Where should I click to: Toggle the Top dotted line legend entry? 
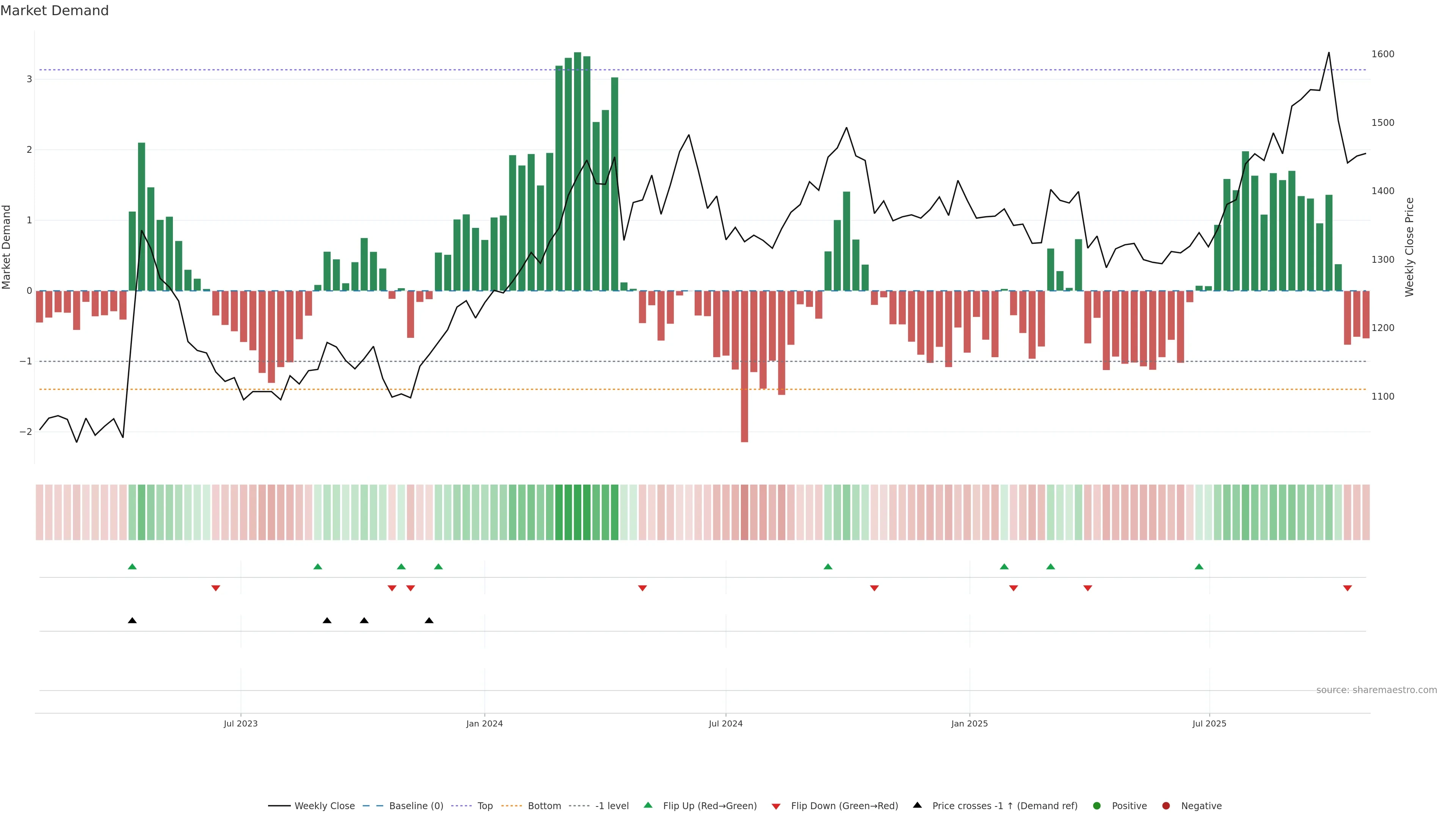tap(485, 805)
